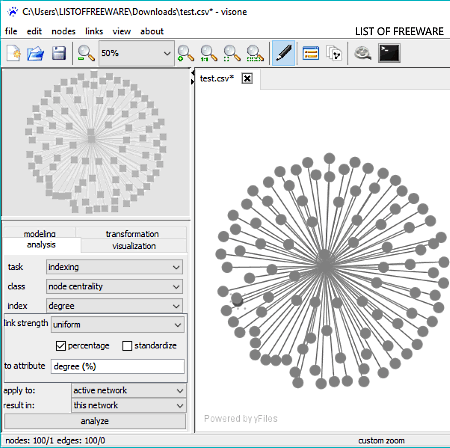Enable the standardize checkbox
This screenshot has width=450, height=448.
pos(127,346)
